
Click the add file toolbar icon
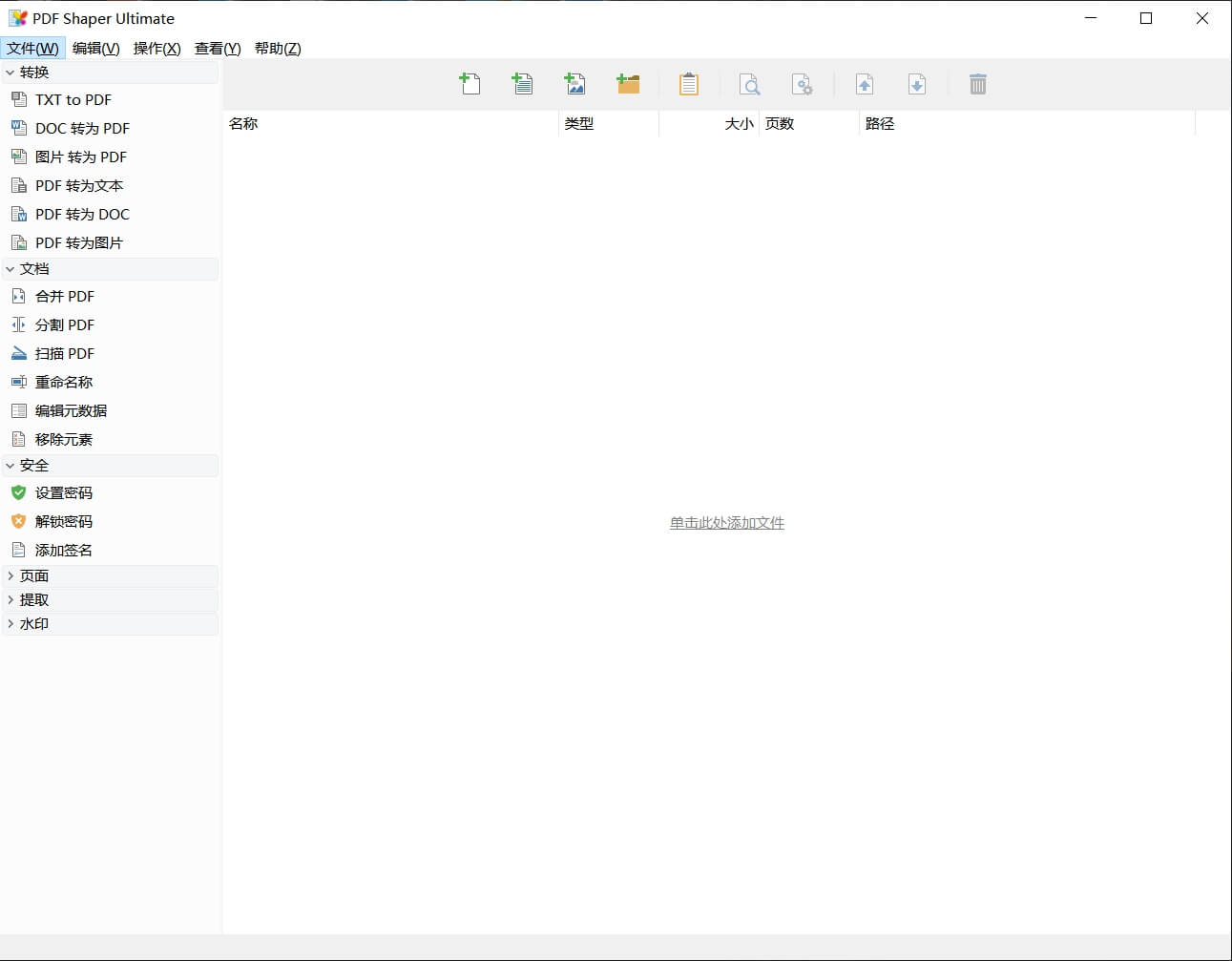[x=470, y=84]
